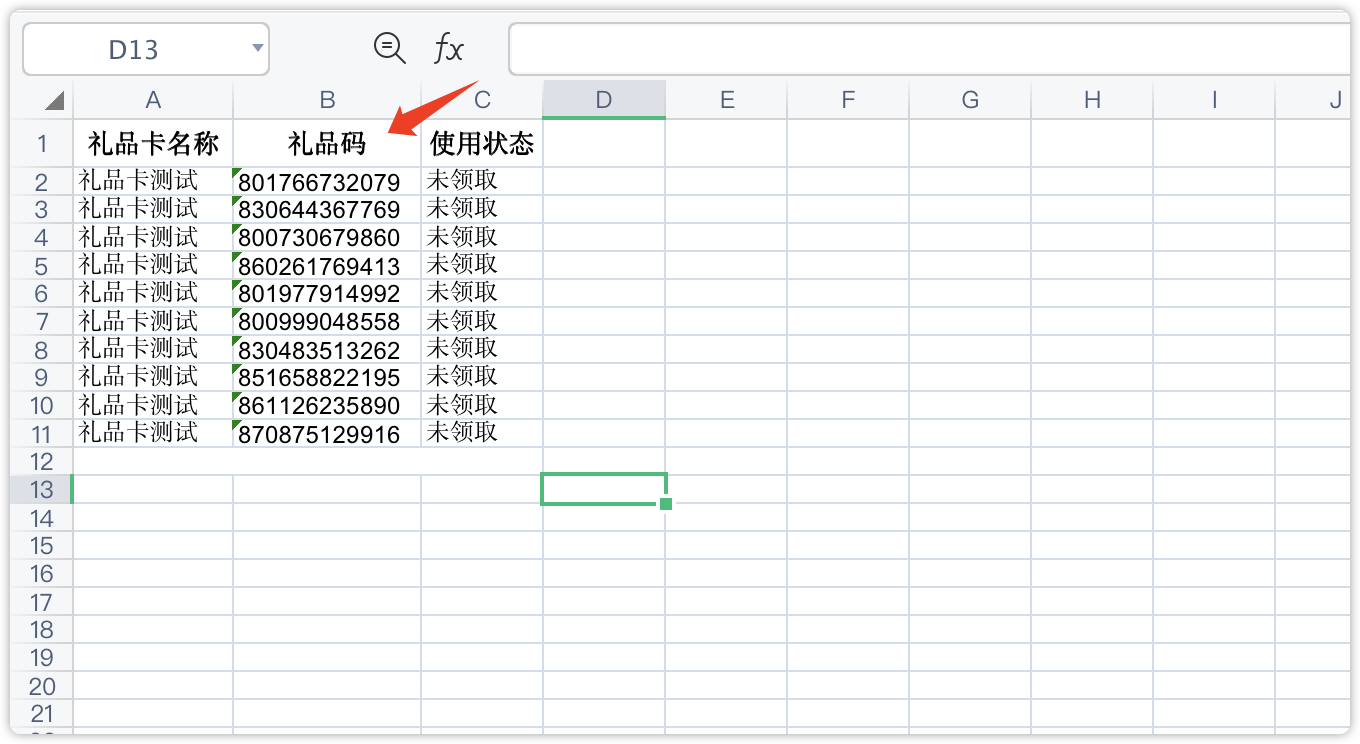1360x744 pixels.
Task: Open the Name Box dropdown arrow
Action: (258, 48)
